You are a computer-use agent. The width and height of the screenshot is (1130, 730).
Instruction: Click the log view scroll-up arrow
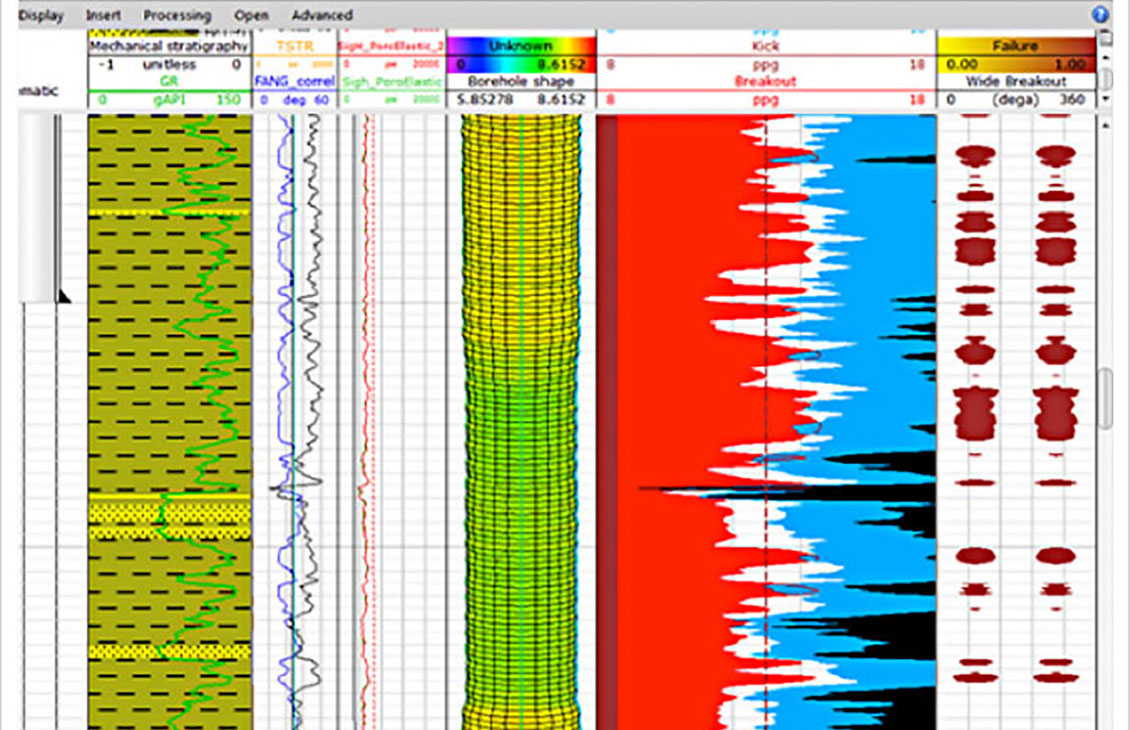tap(1105, 124)
